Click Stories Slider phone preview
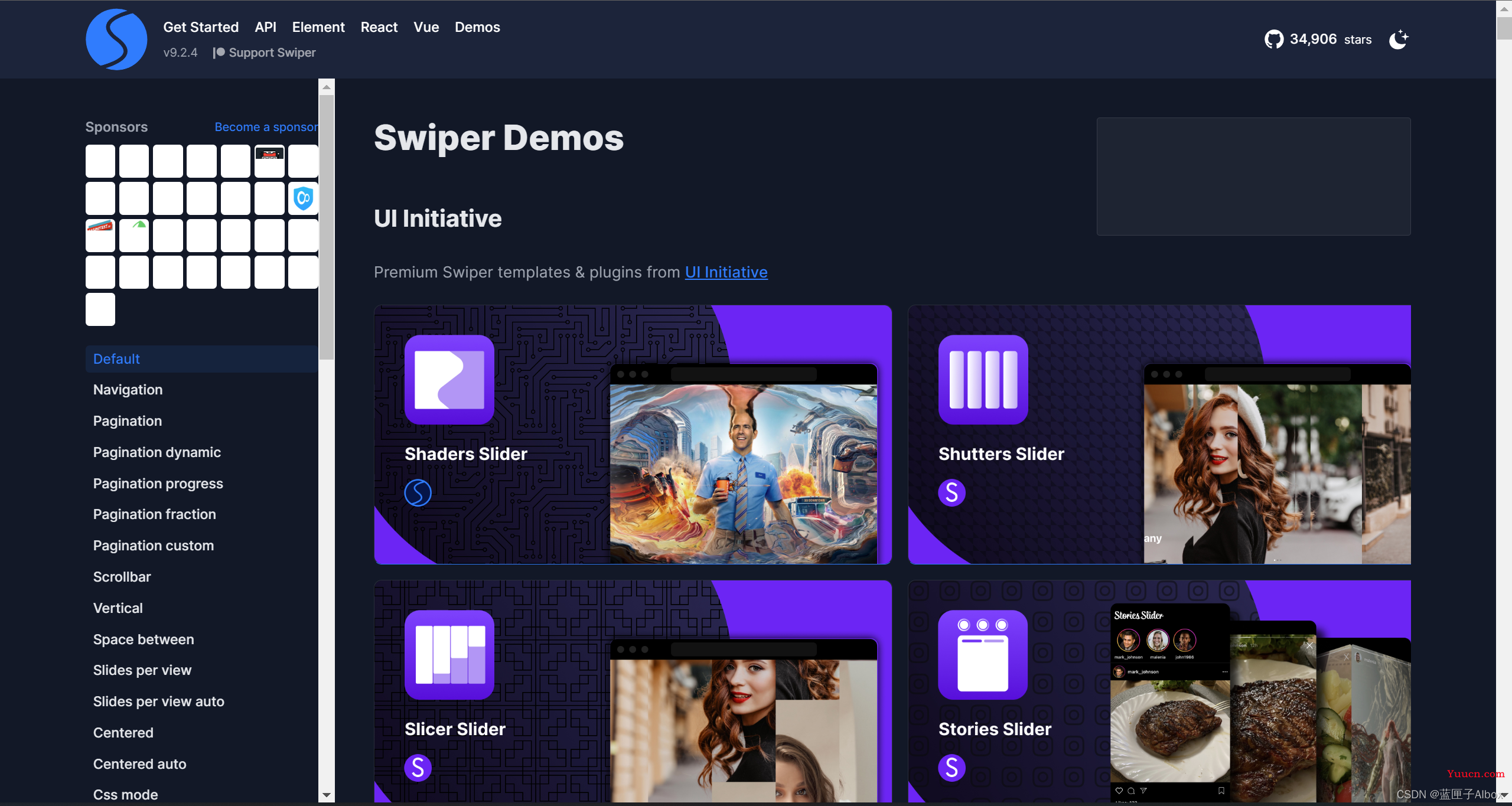1512x806 pixels. tap(1170, 703)
